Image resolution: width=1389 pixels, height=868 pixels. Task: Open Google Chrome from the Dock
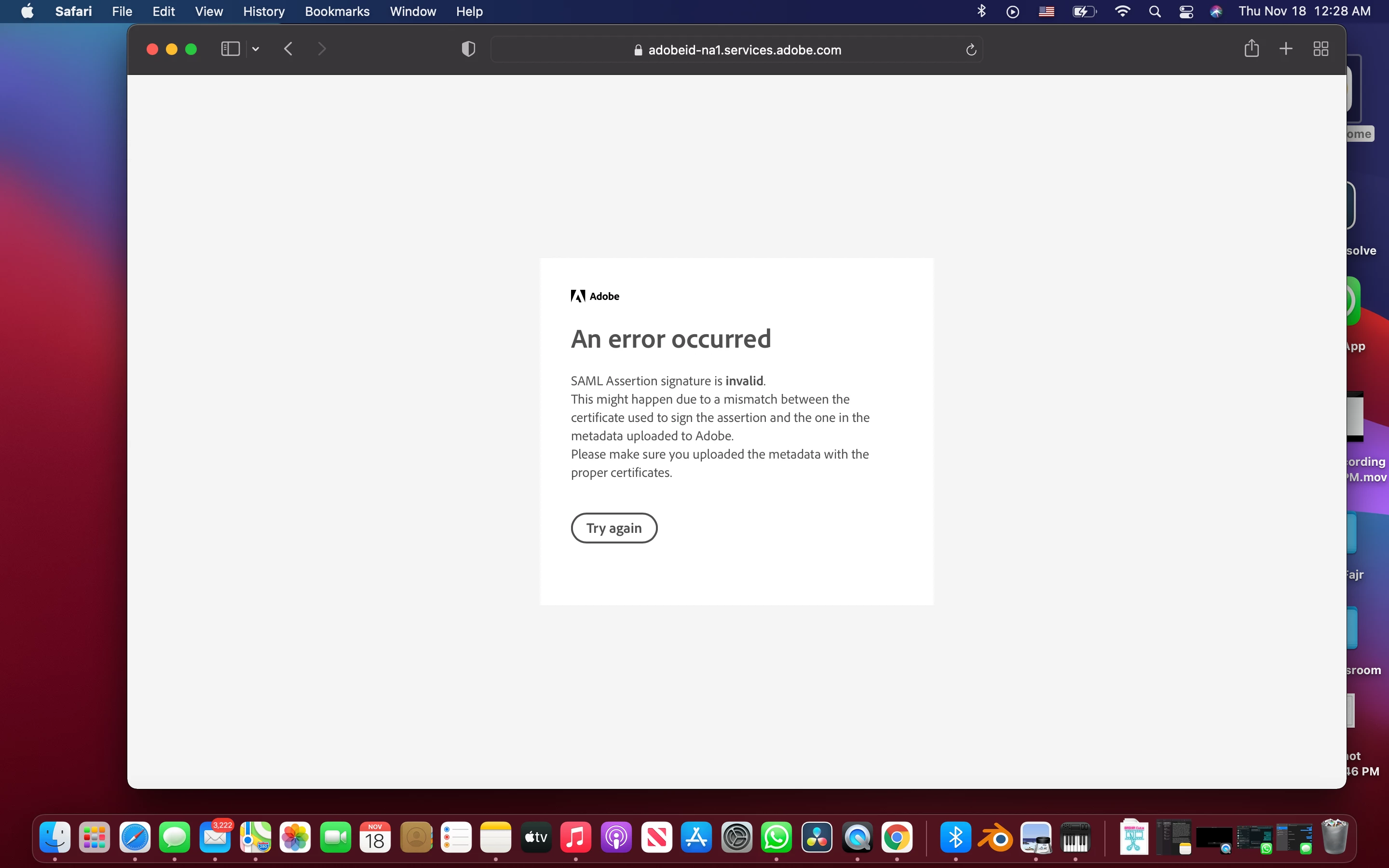(897, 838)
